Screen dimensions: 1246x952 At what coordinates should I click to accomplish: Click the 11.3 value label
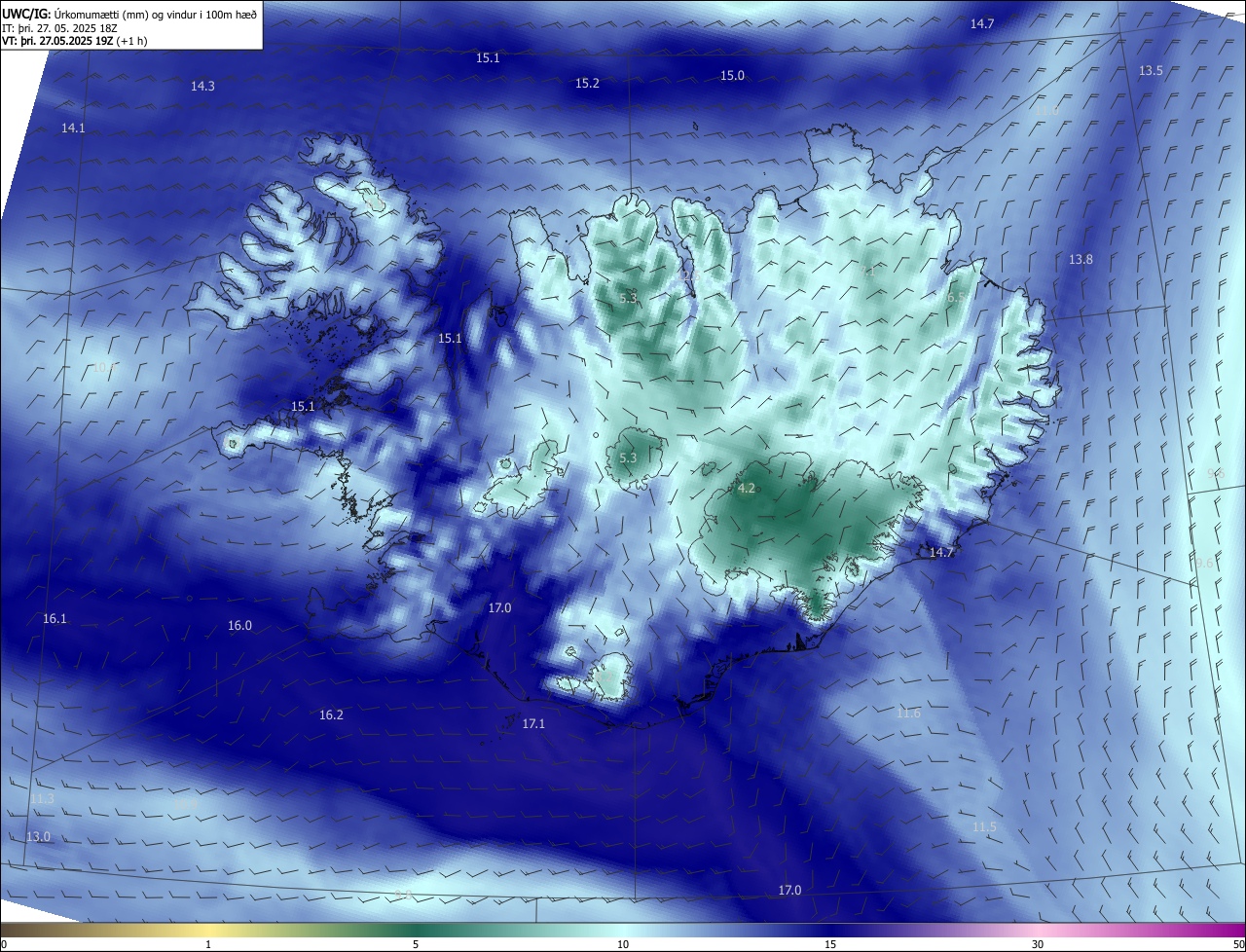42,799
